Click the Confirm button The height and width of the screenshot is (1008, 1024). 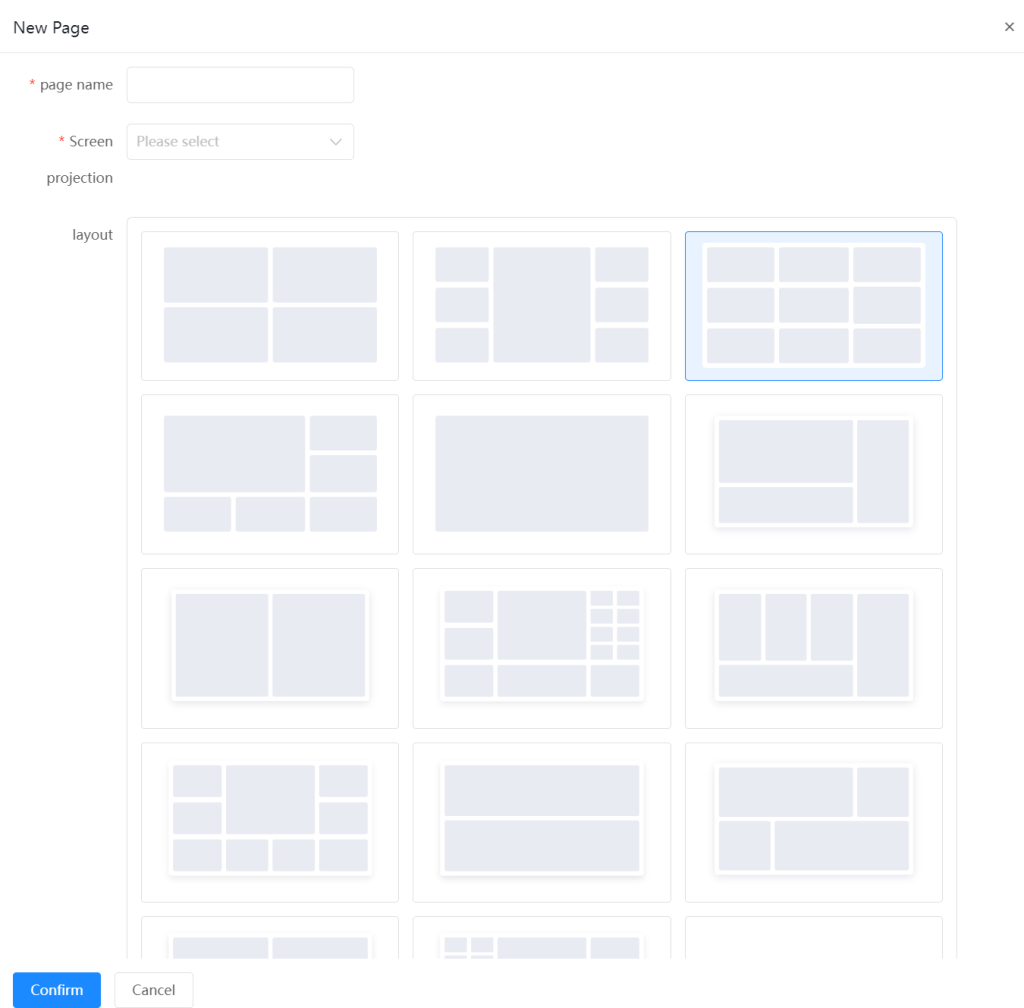[x=57, y=990]
